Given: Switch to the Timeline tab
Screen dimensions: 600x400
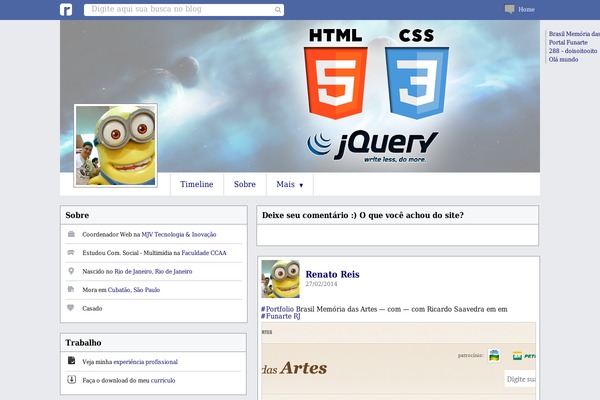Looking at the screenshot, I should pyautogui.click(x=197, y=184).
